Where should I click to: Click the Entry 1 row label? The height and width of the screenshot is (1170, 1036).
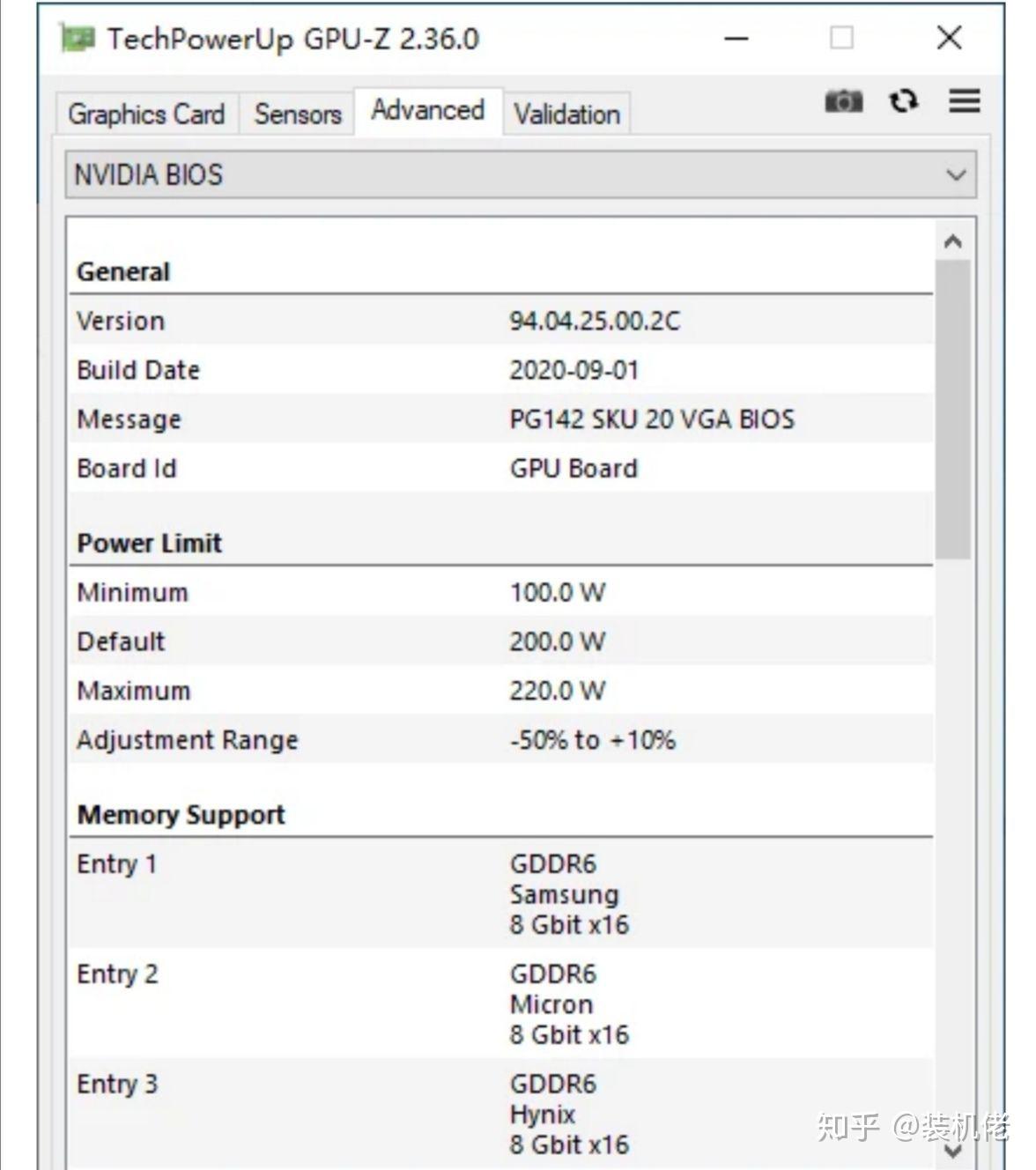coord(117,864)
